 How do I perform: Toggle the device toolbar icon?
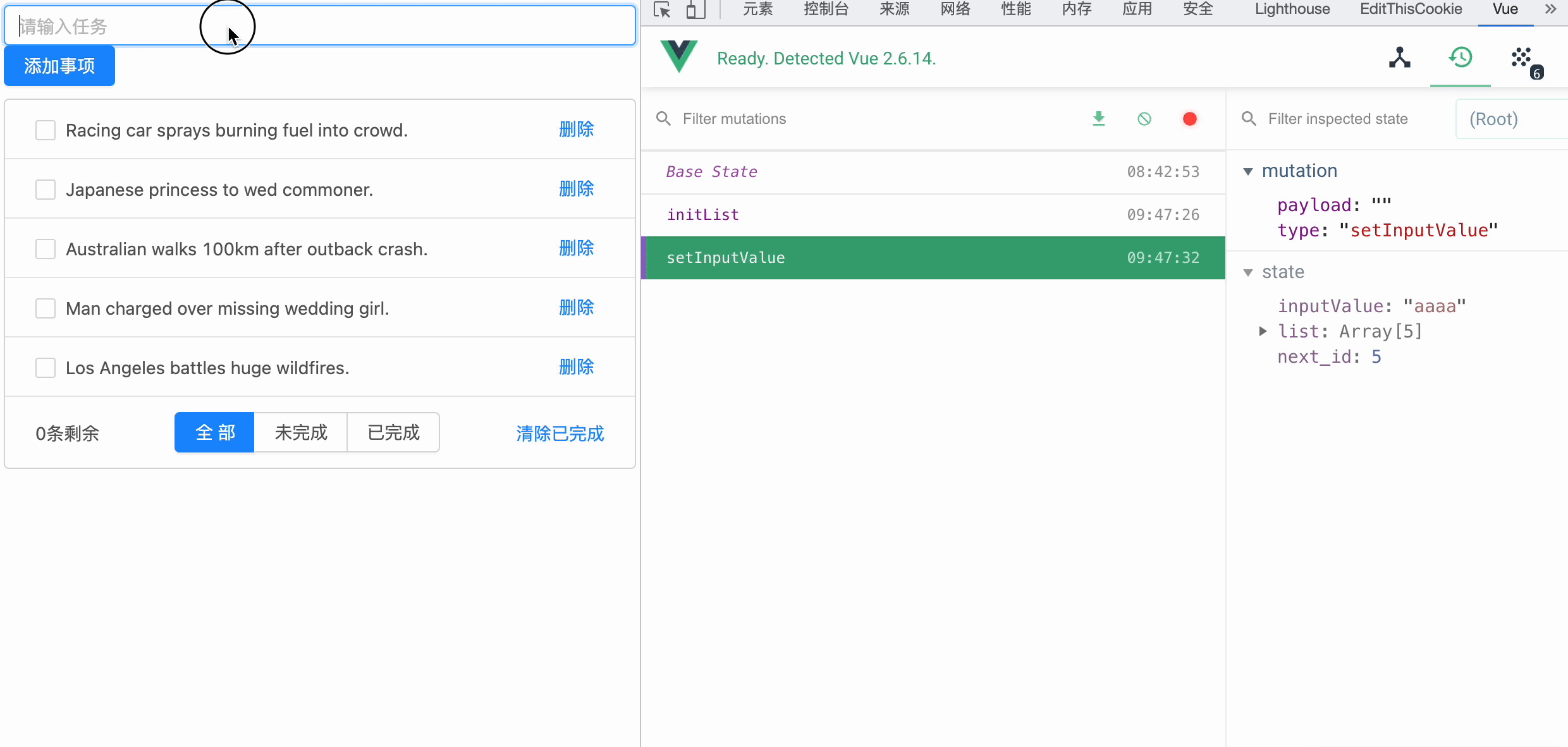(695, 9)
